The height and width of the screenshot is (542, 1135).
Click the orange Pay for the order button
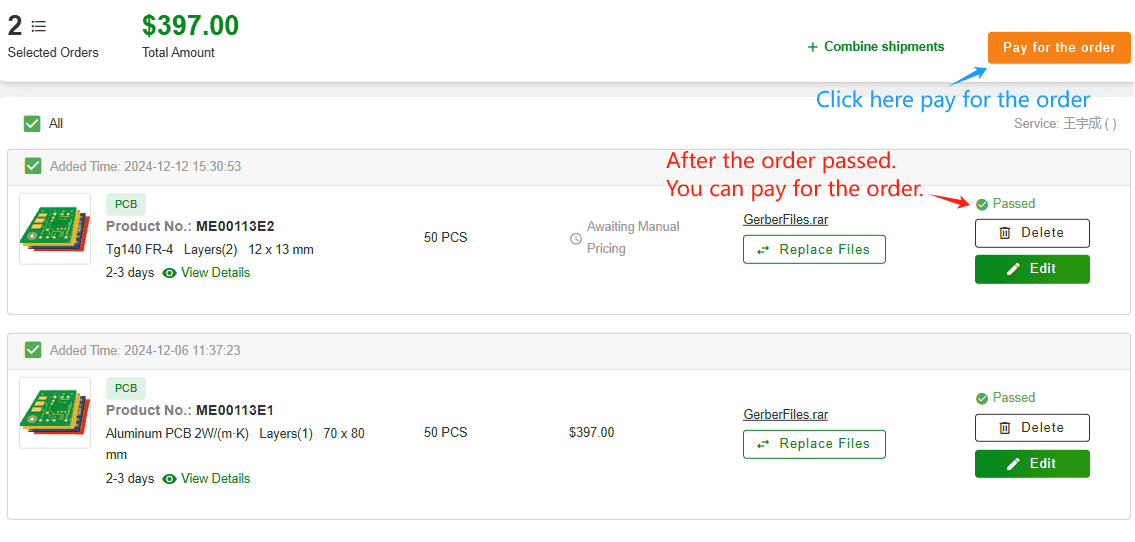[x=1059, y=48]
